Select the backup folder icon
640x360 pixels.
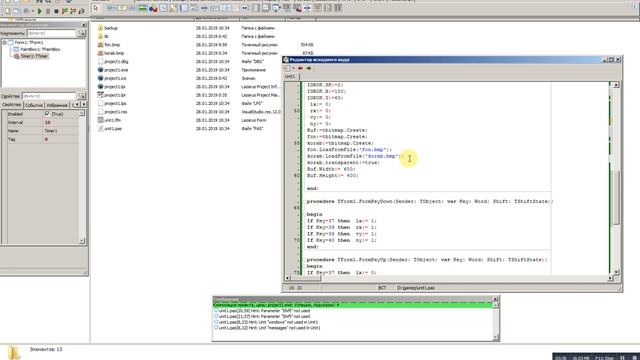coord(100,28)
